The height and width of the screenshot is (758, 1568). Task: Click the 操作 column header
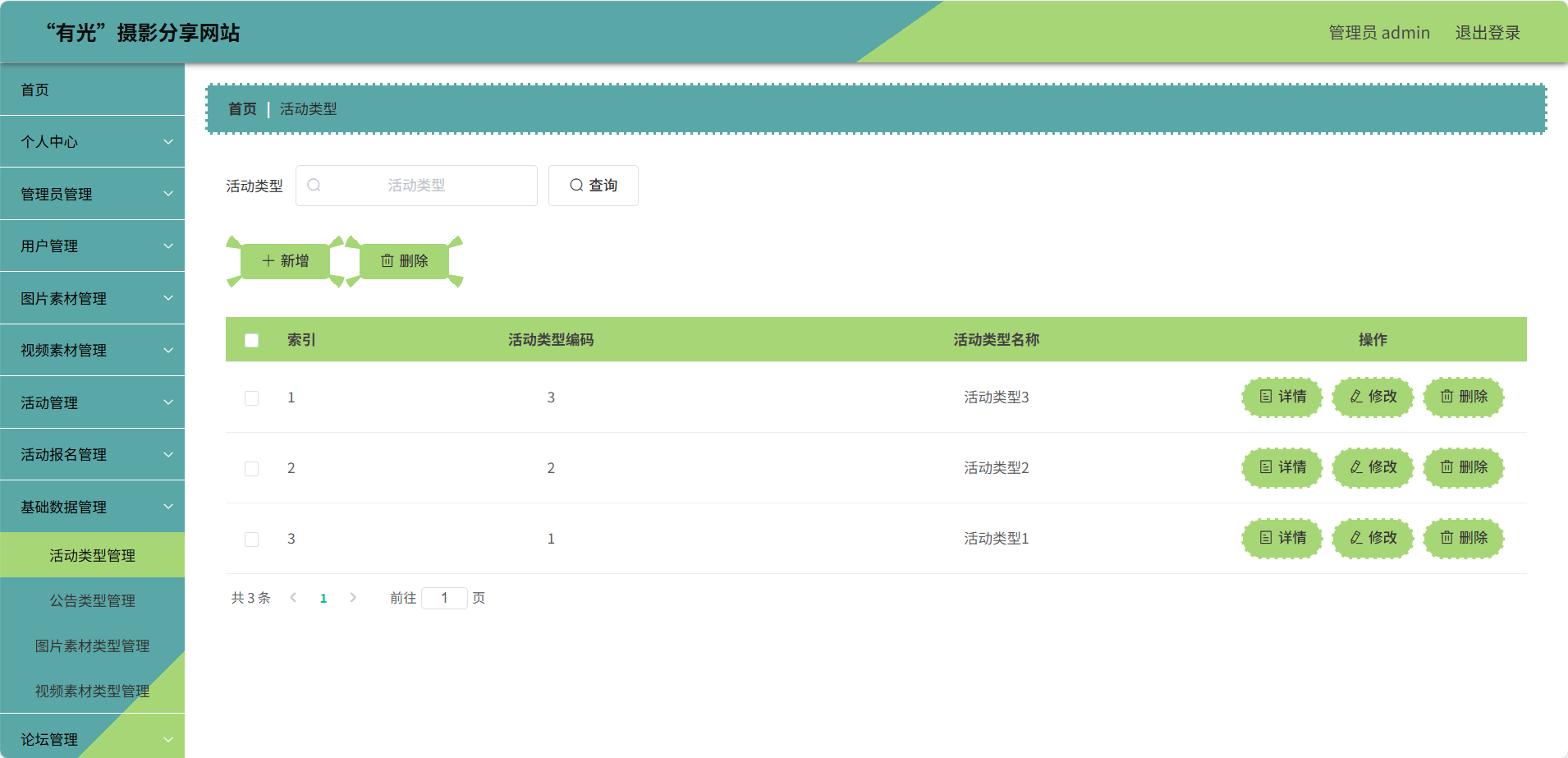click(x=1373, y=340)
